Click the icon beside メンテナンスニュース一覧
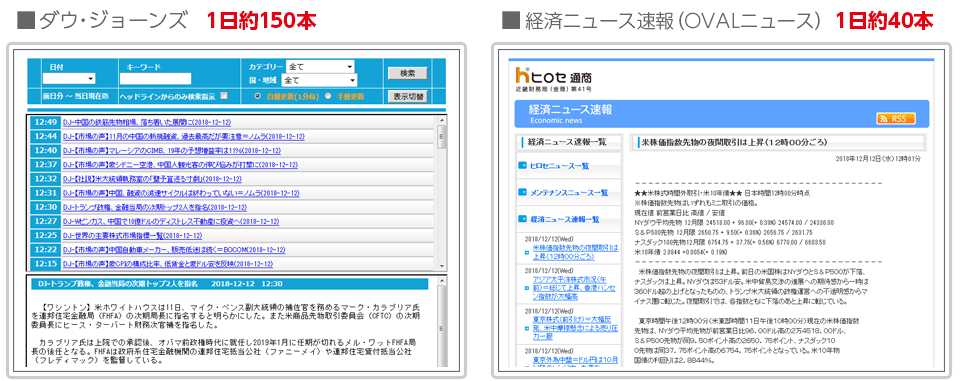Screen dimensions: 960x381 522,192
